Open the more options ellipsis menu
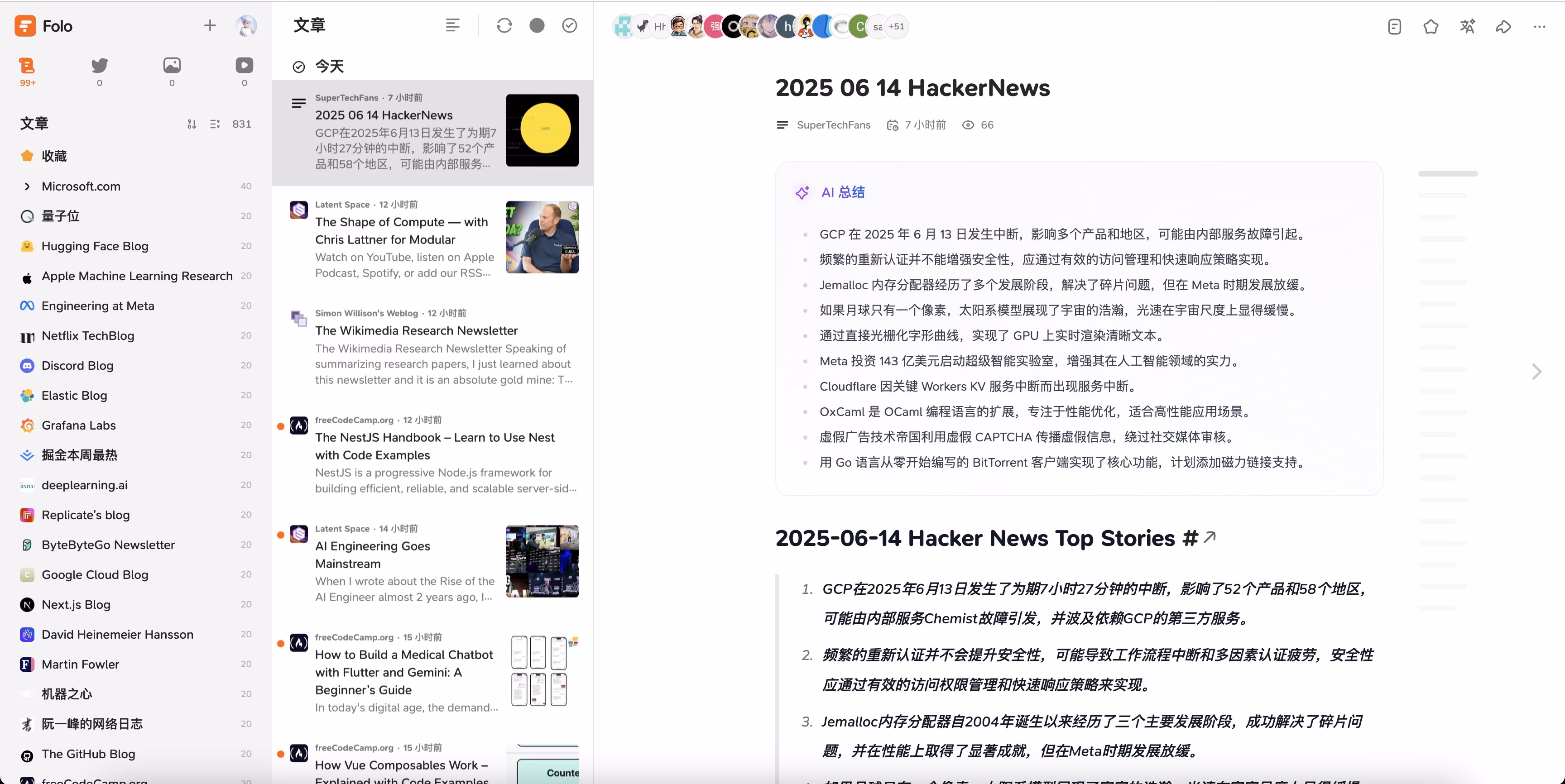Screen dimensions: 1565x784 pos(1539,27)
